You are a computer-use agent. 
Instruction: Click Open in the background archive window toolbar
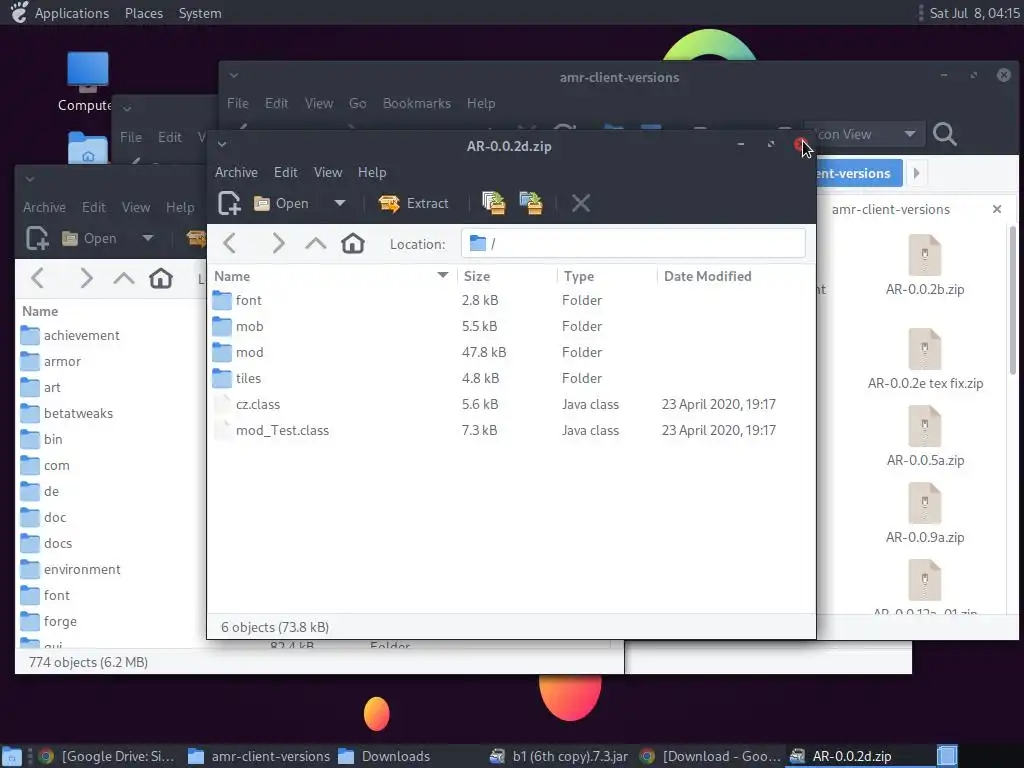89,238
